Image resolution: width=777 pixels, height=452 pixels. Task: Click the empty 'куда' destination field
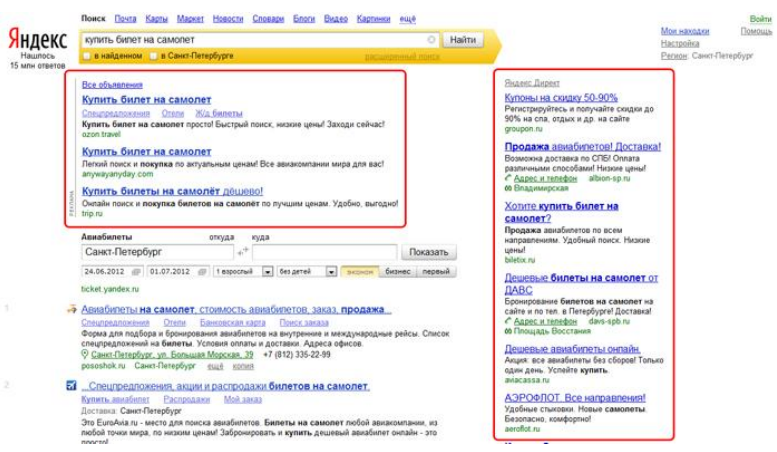pos(325,252)
